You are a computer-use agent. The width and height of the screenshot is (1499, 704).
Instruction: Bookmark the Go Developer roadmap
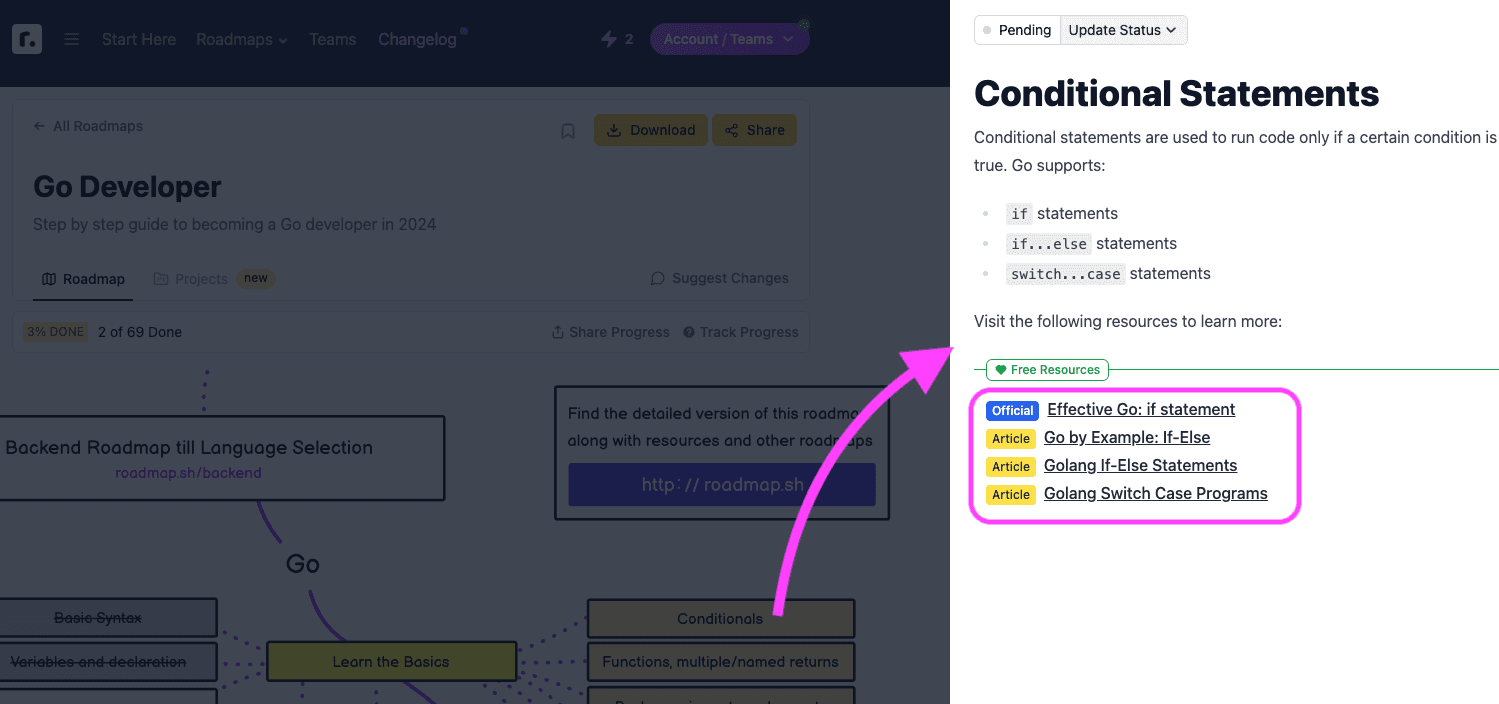pos(568,131)
